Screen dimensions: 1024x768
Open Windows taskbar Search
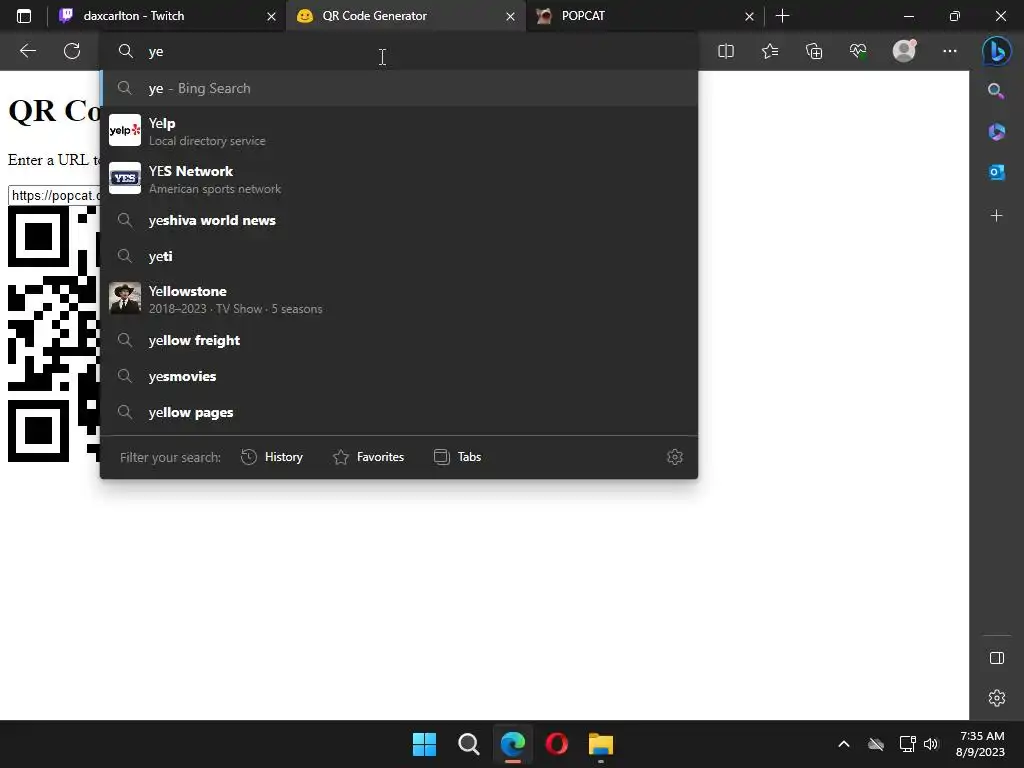click(468, 744)
